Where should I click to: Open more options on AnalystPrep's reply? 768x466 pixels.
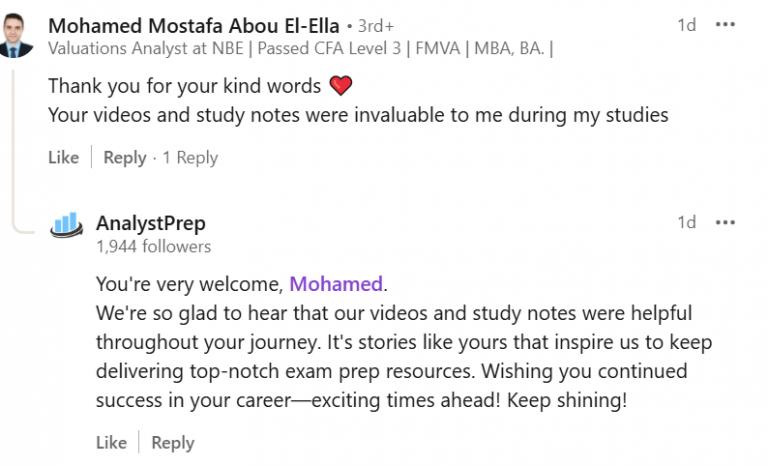(726, 222)
